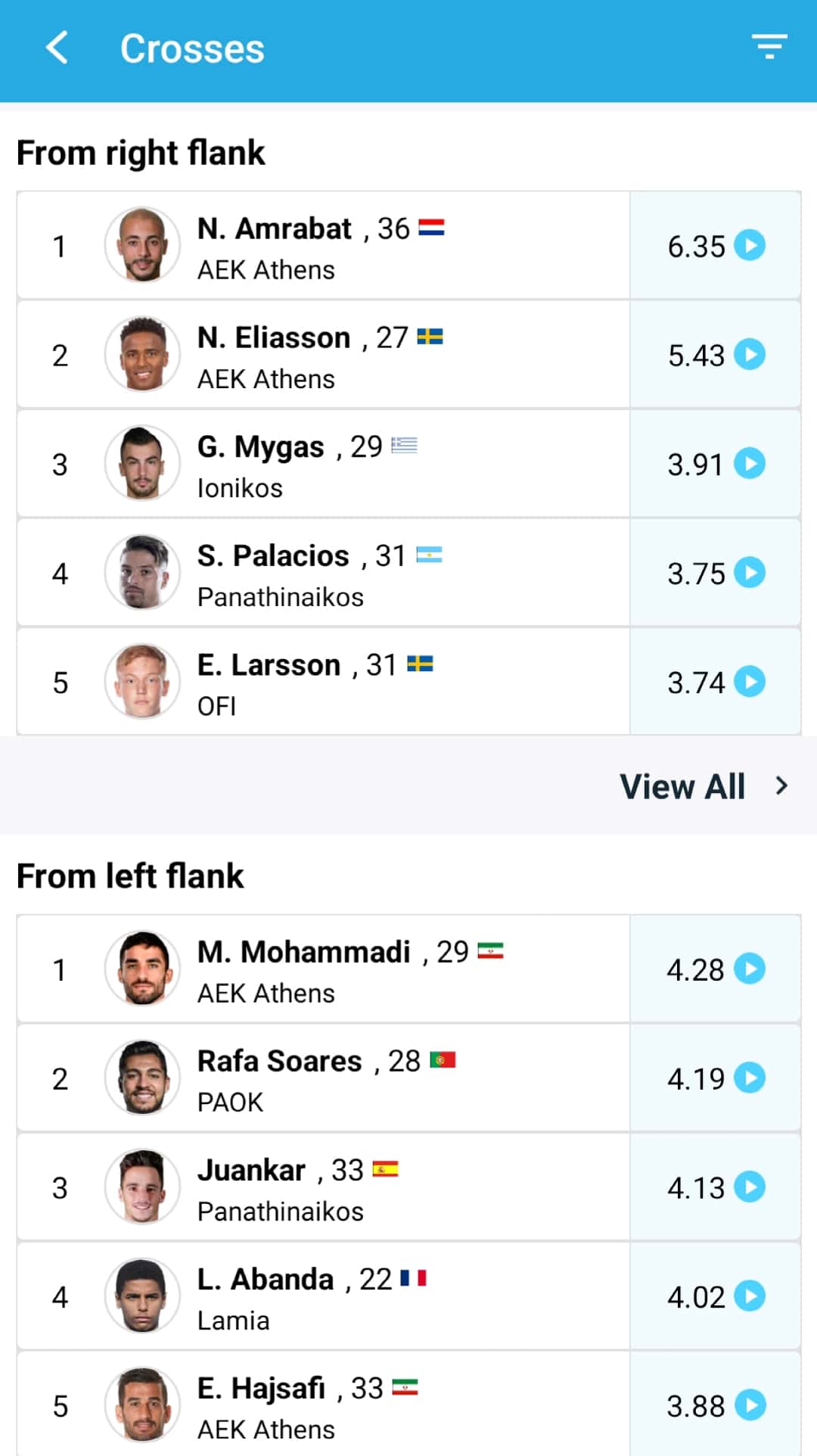Hit play icon for E. Hajsafi 3.88
Screen dimensions: 817x1456
pos(750,1405)
